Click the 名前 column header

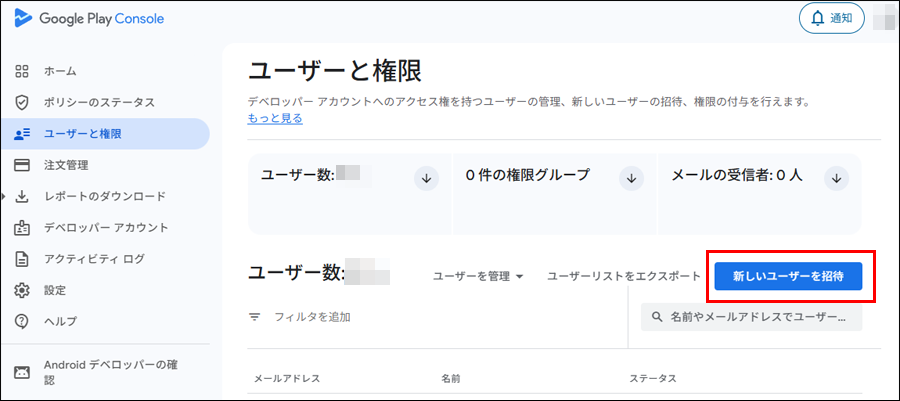451,379
